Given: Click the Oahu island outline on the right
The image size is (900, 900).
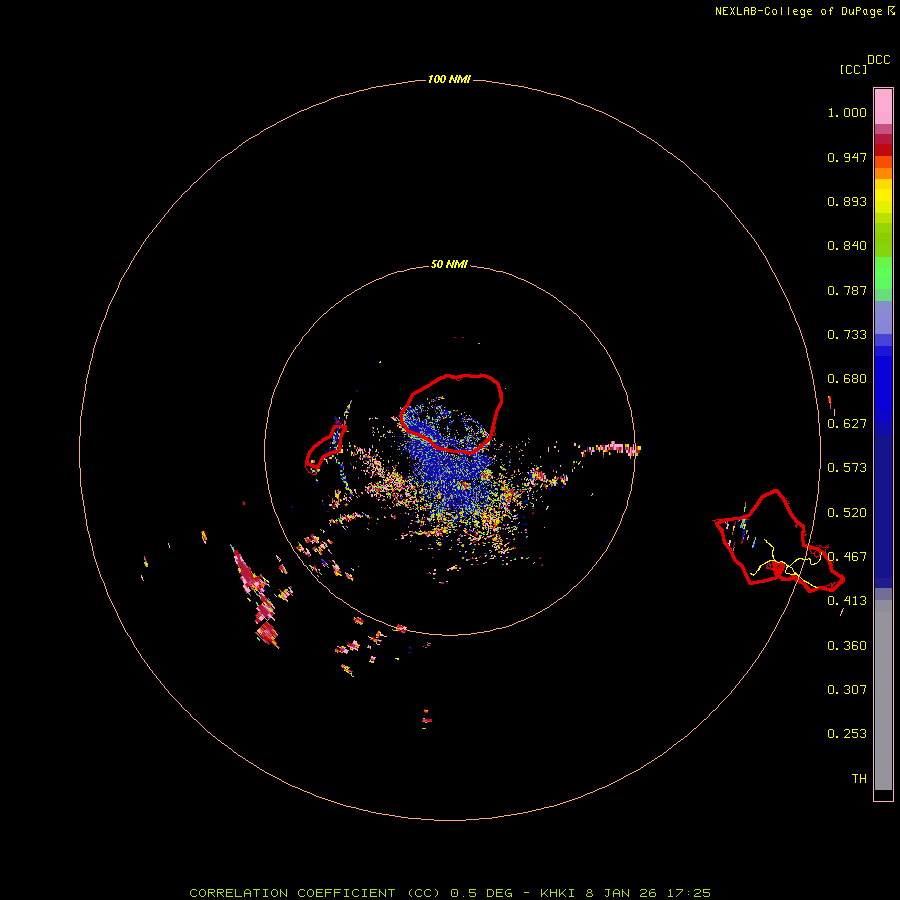Looking at the screenshot, I should 779,541.
